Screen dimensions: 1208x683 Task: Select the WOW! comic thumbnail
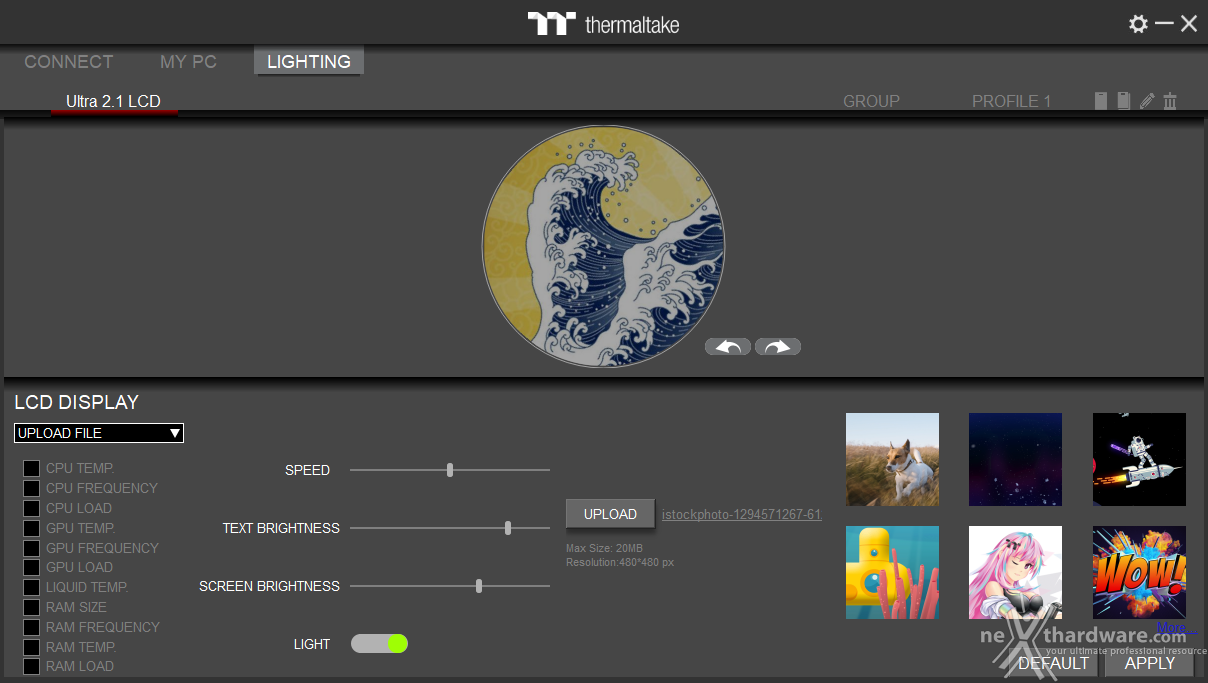coord(1139,572)
